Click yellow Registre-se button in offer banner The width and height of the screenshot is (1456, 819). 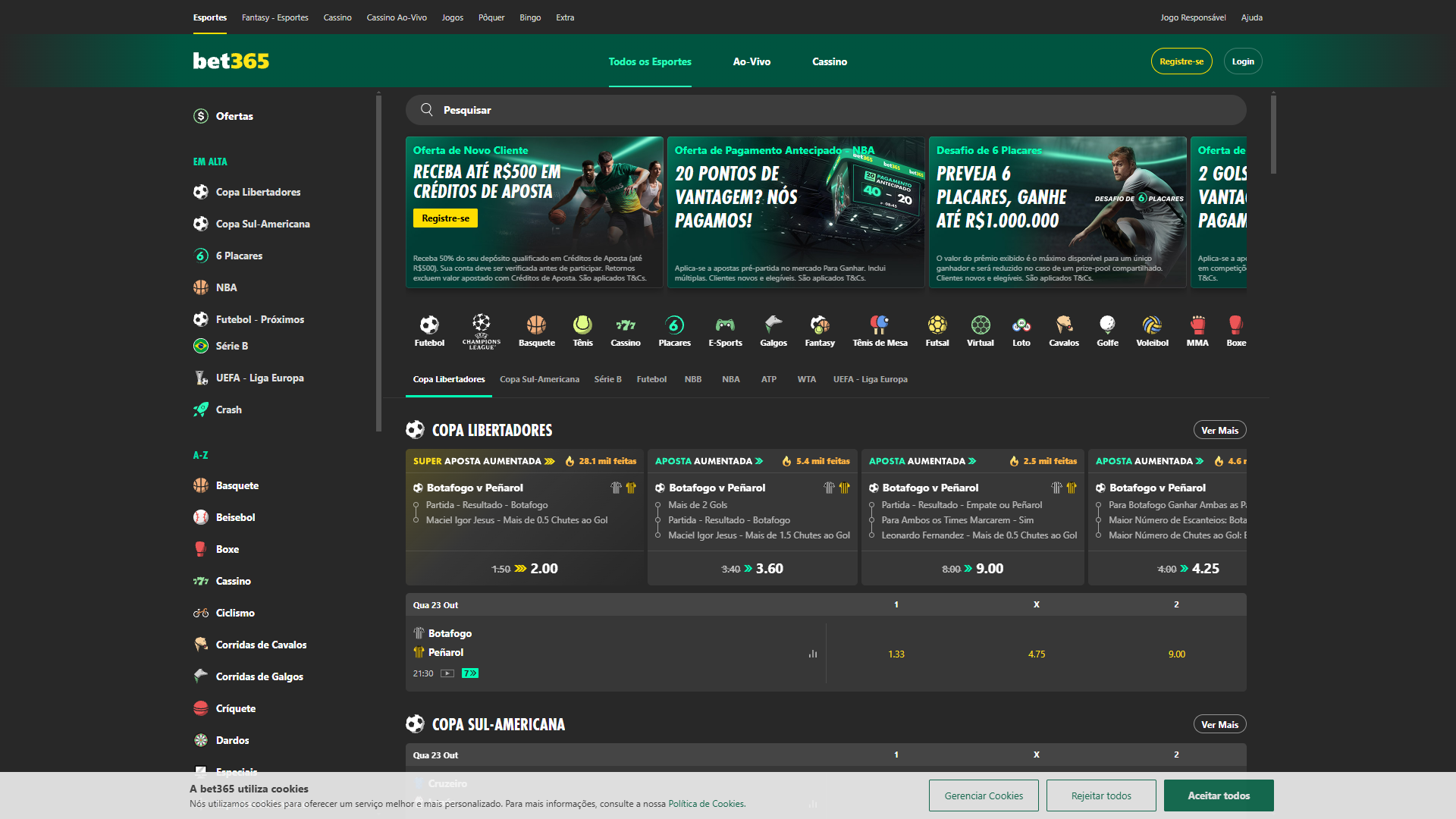click(x=445, y=218)
